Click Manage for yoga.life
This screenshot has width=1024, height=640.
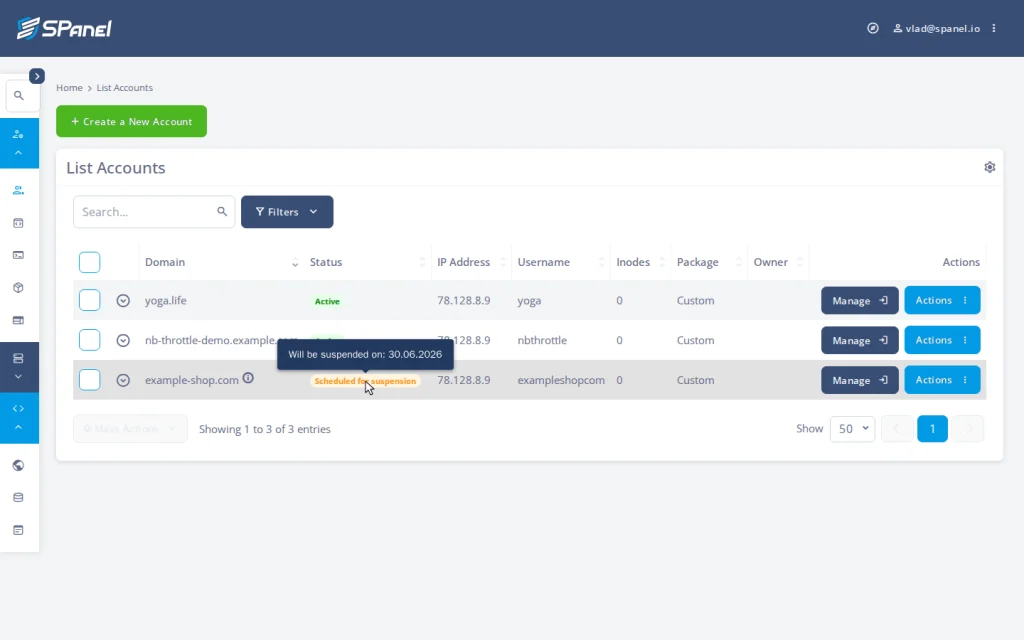tap(859, 300)
